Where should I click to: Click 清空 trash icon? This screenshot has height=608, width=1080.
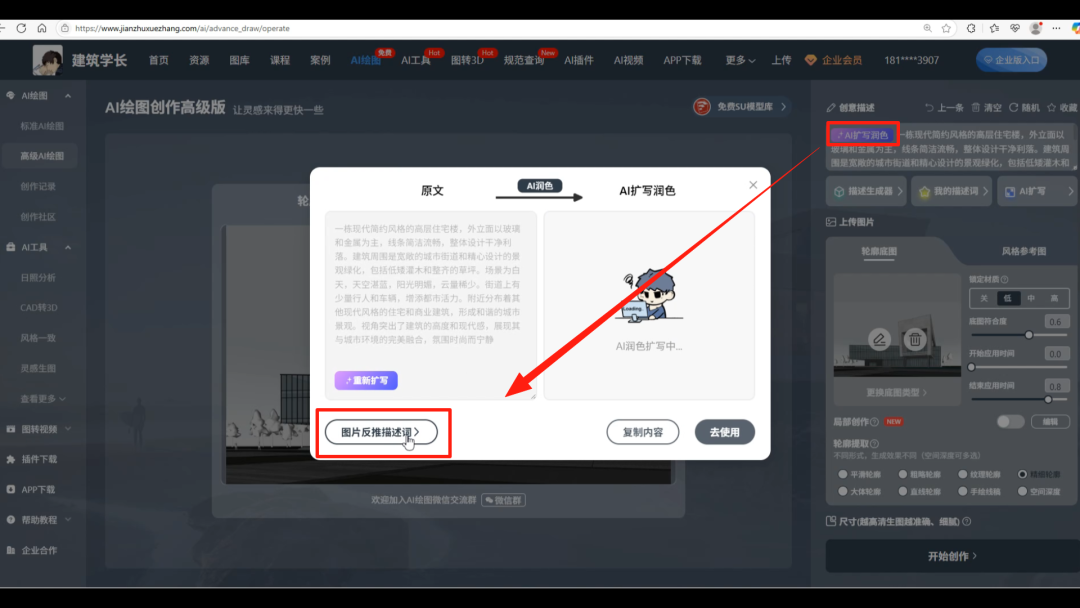(x=975, y=107)
